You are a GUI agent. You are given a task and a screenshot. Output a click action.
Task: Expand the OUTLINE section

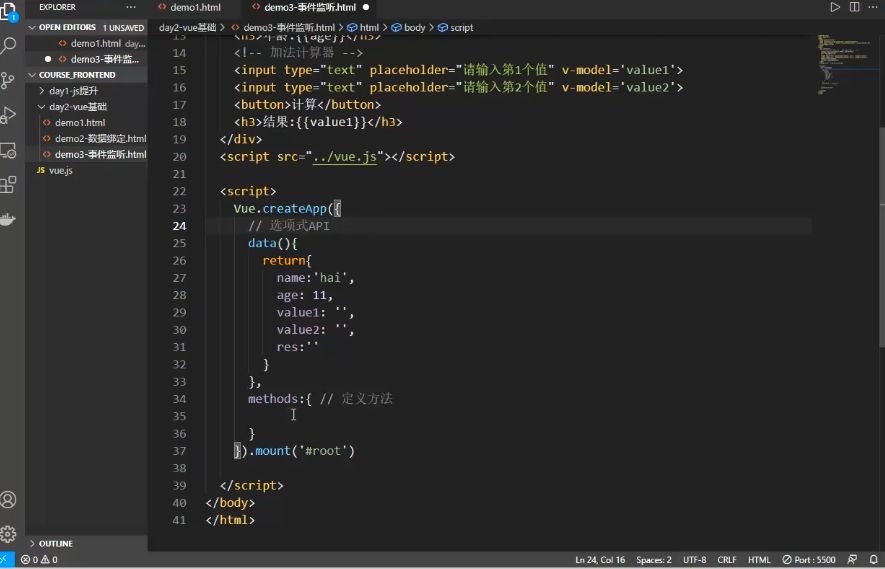[x=56, y=544]
